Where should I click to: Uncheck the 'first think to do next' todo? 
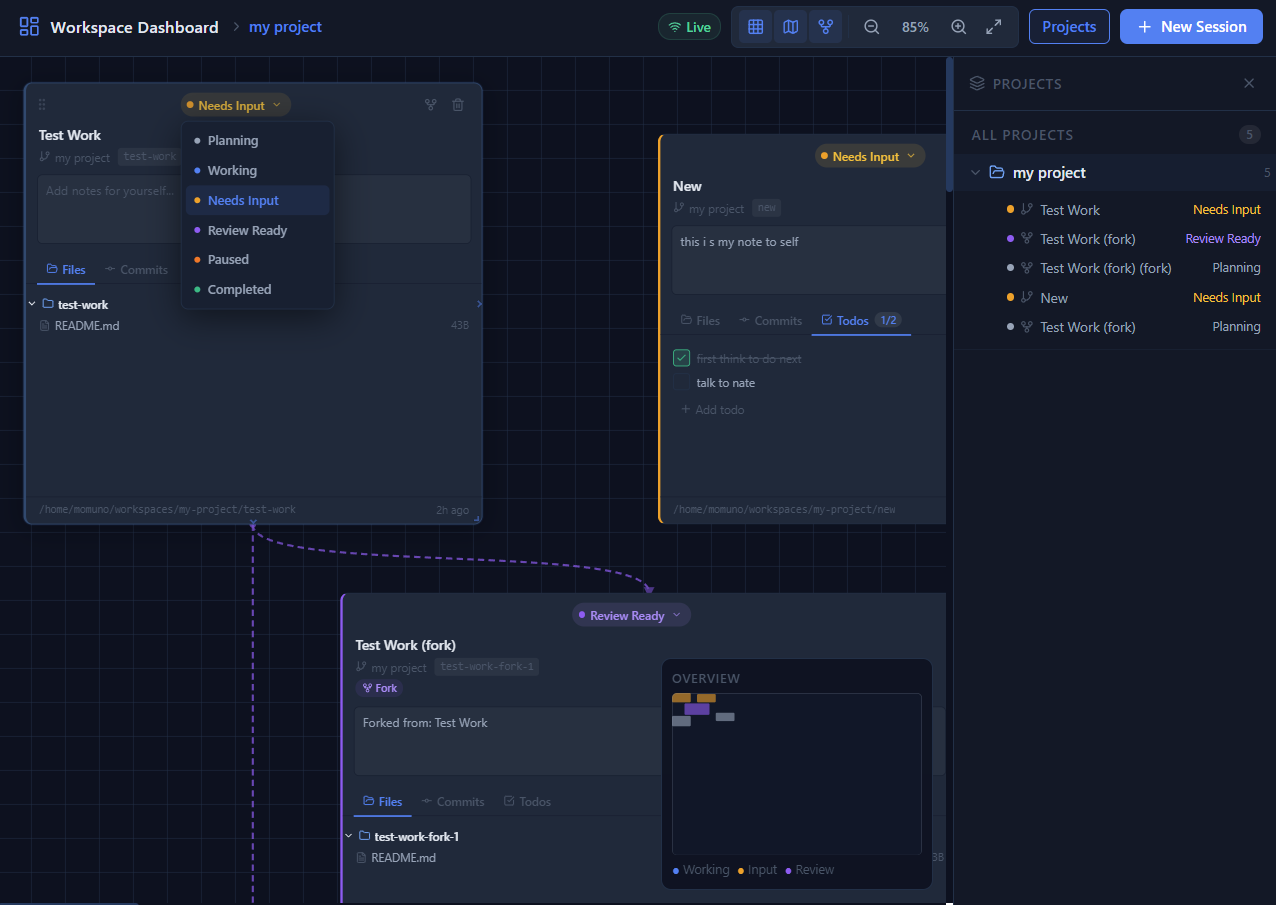click(x=682, y=358)
